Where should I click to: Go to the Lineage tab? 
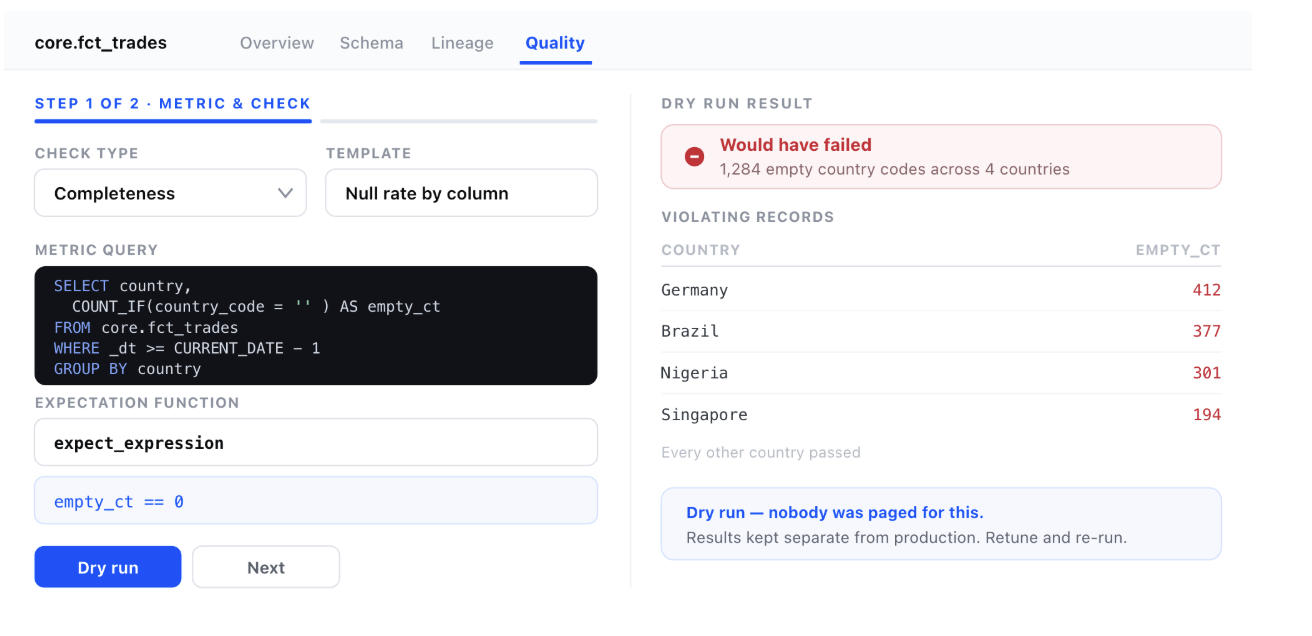462,43
